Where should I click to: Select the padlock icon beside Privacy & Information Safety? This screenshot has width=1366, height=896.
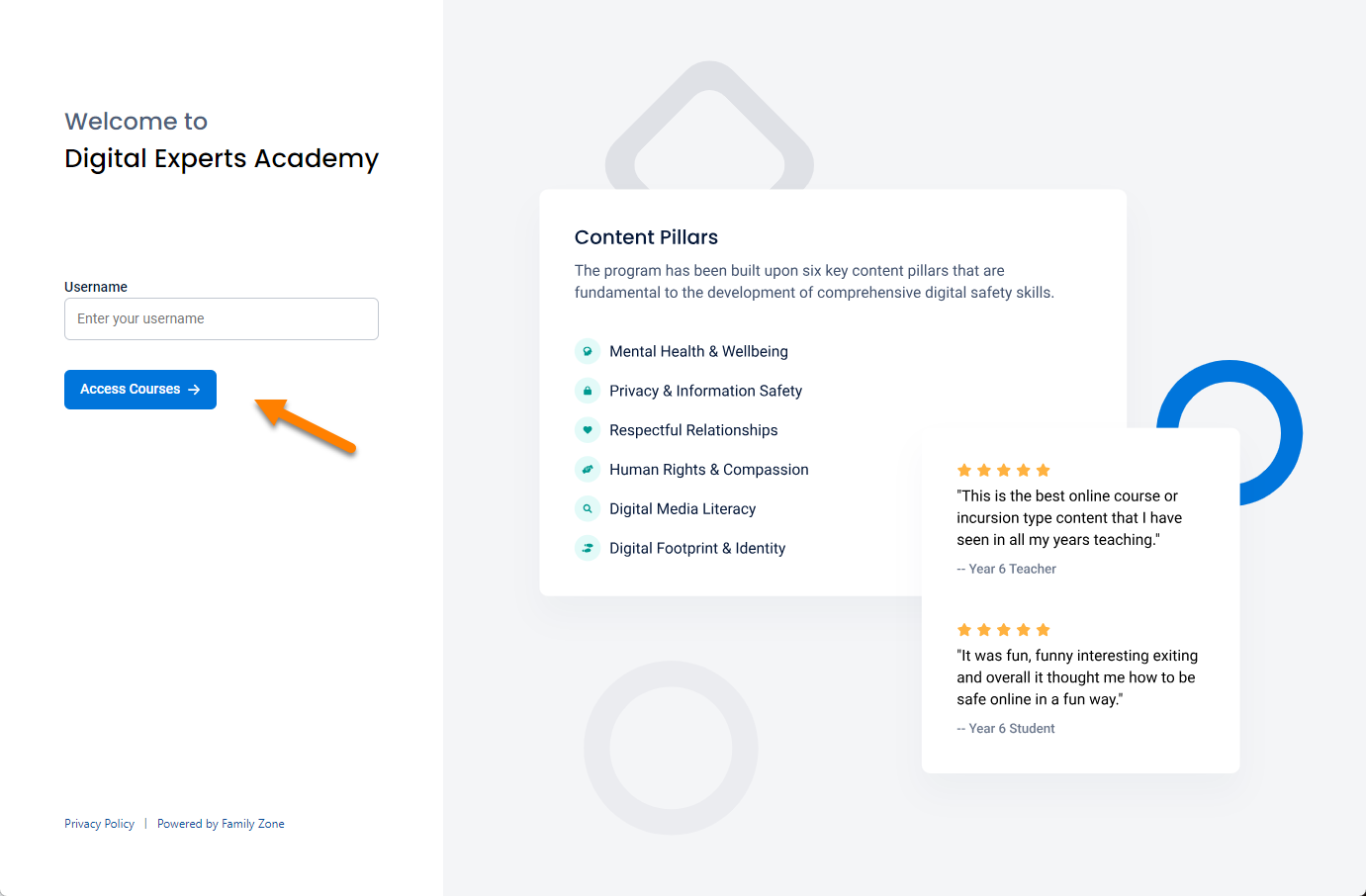pos(588,391)
